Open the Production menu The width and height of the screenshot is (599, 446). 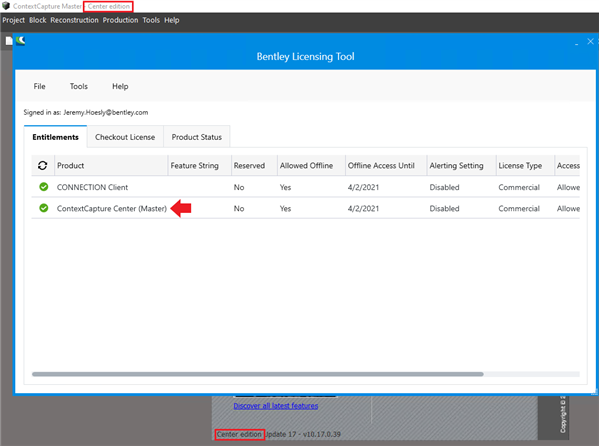coord(120,20)
